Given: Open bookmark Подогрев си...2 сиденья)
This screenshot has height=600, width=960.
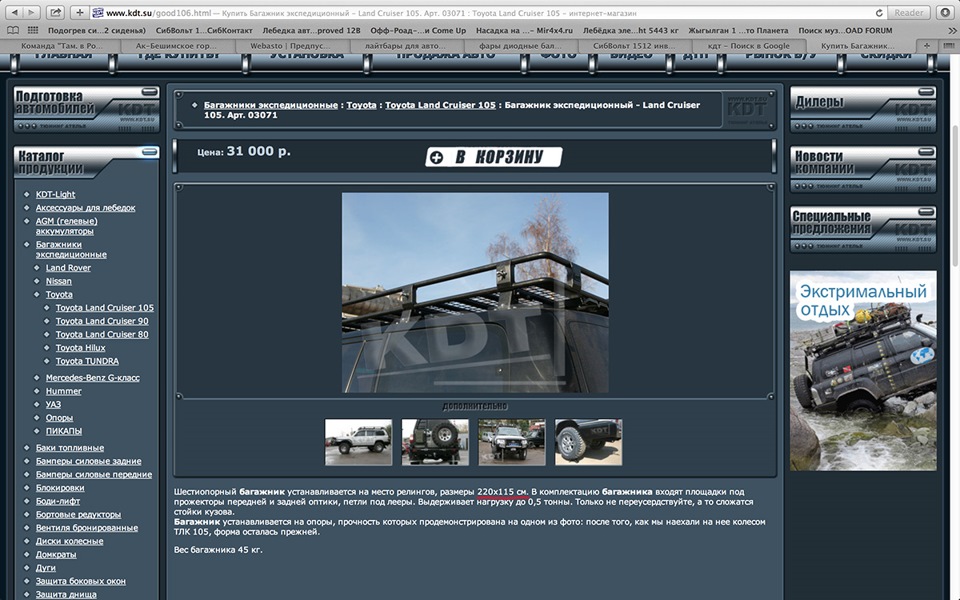Looking at the screenshot, I should point(97,30).
